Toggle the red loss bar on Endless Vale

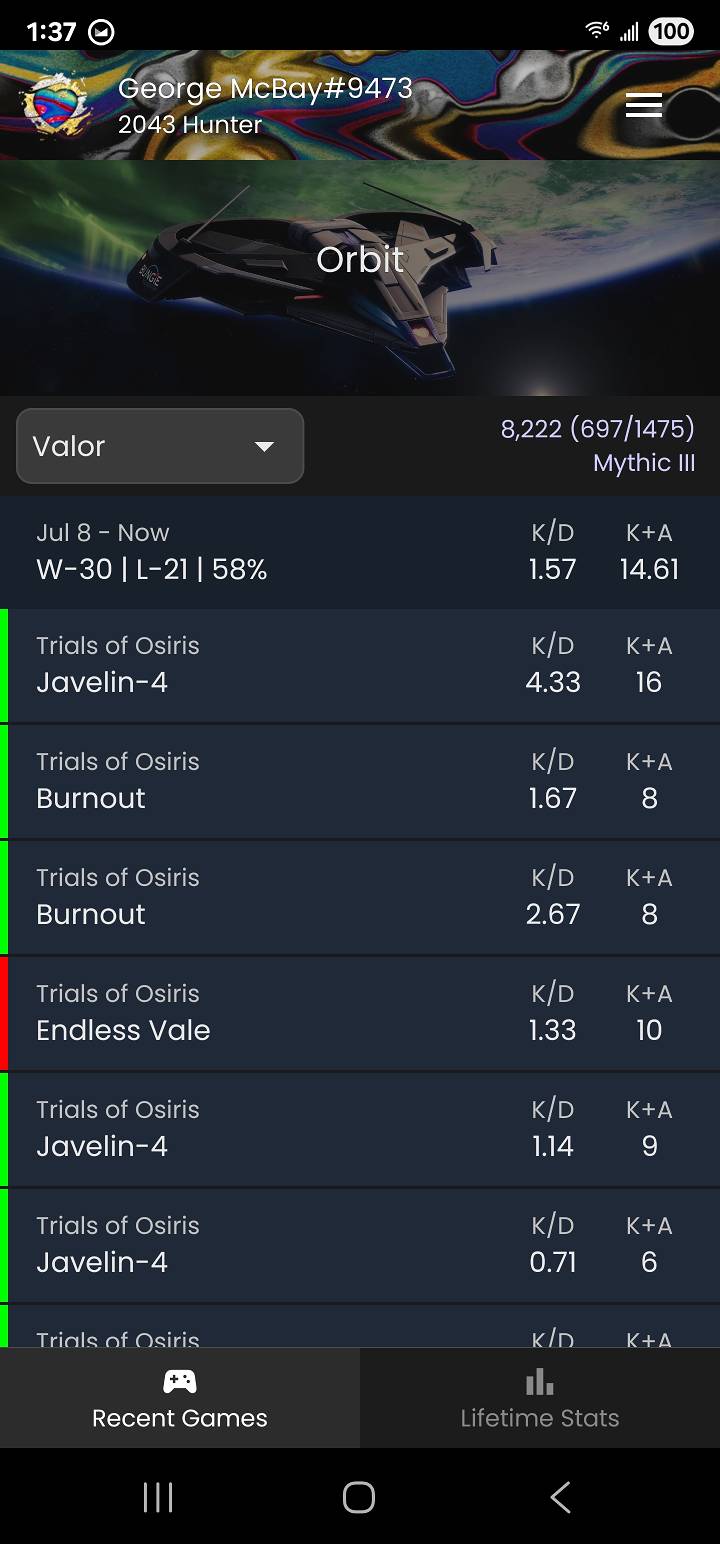[4, 1013]
